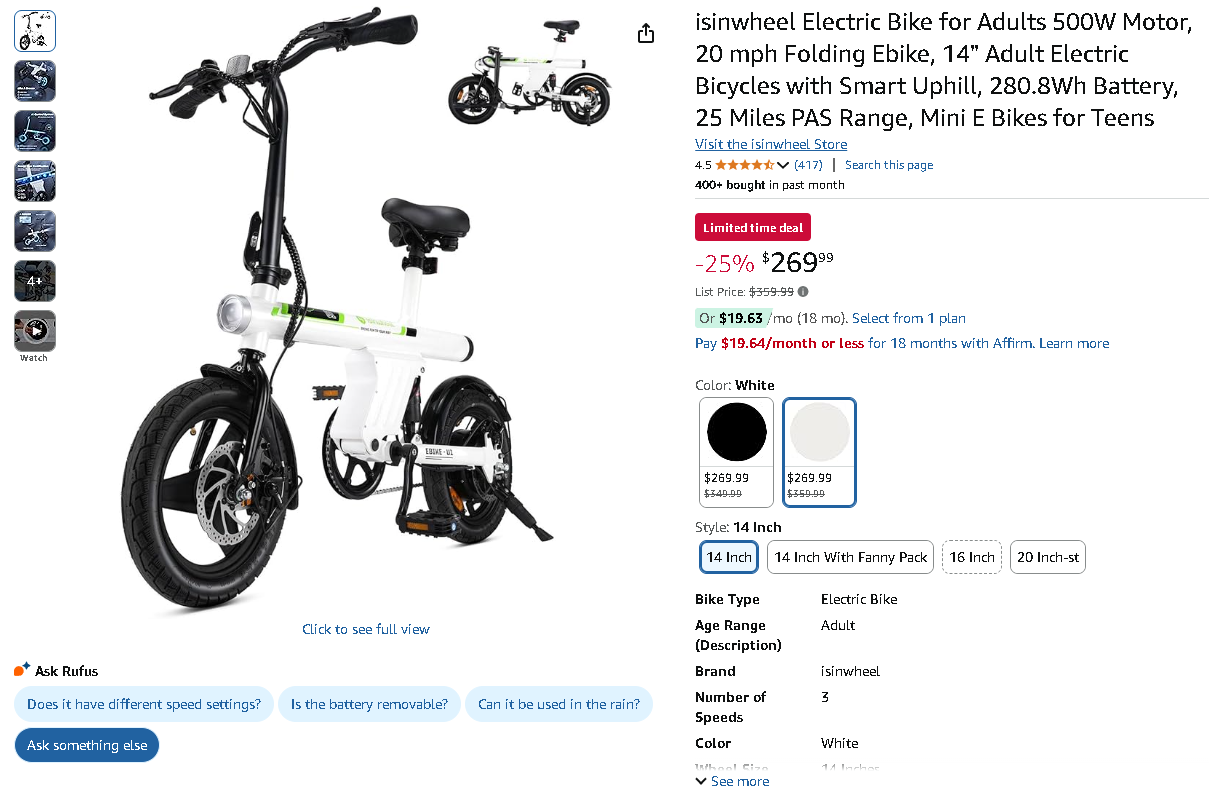
Task: Ask Rufus if the battery is removable
Action: (369, 704)
